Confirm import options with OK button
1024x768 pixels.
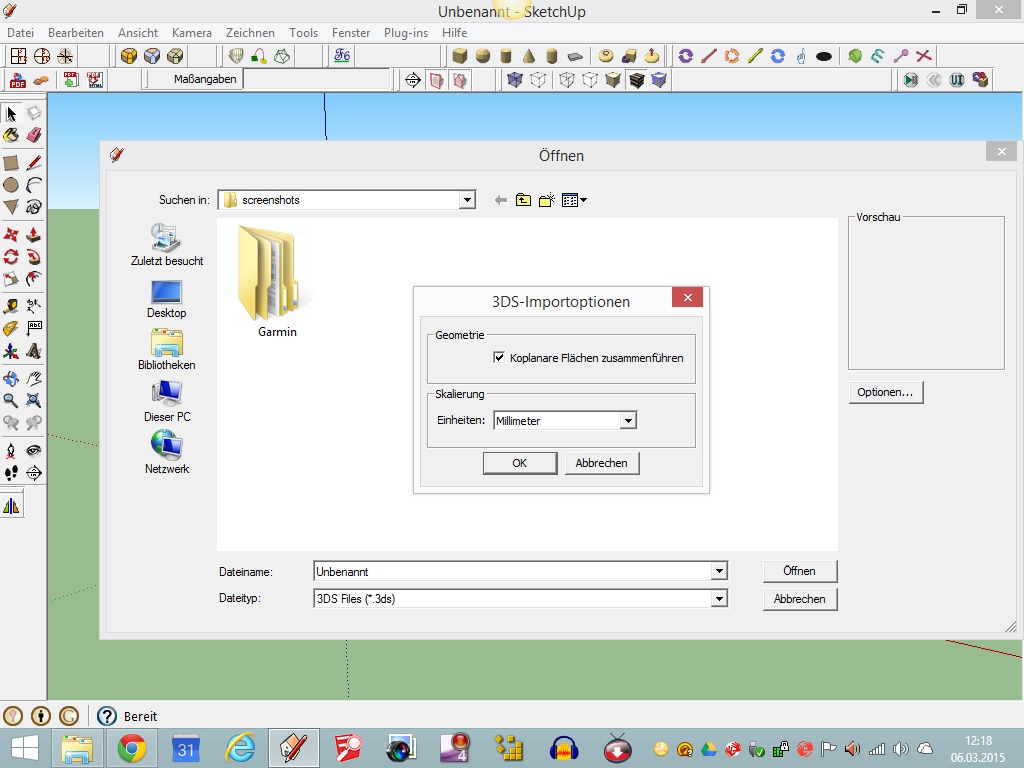[x=519, y=463]
